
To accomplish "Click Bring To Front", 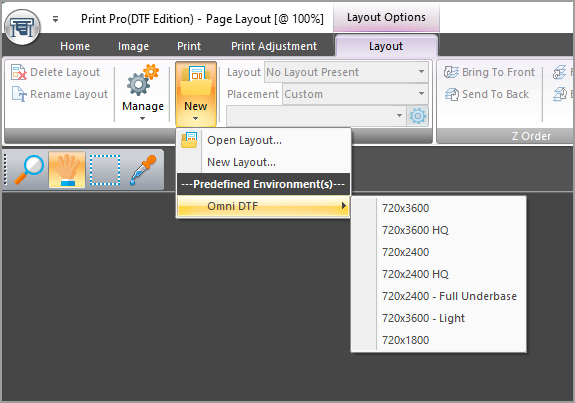I will 489,72.
